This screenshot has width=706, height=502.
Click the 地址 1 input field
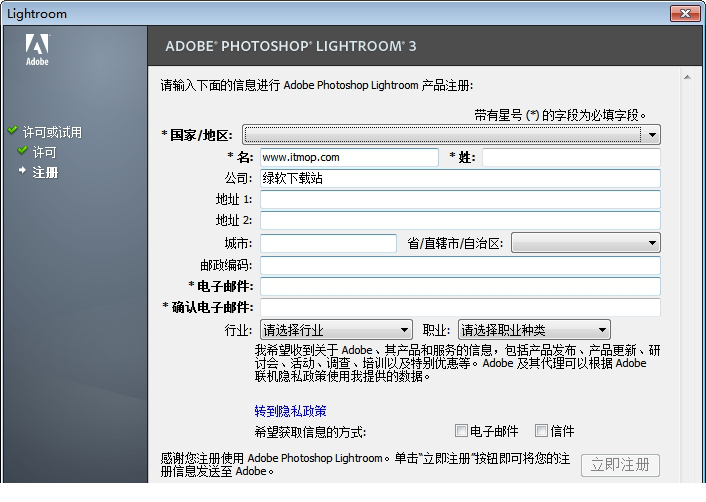point(460,199)
